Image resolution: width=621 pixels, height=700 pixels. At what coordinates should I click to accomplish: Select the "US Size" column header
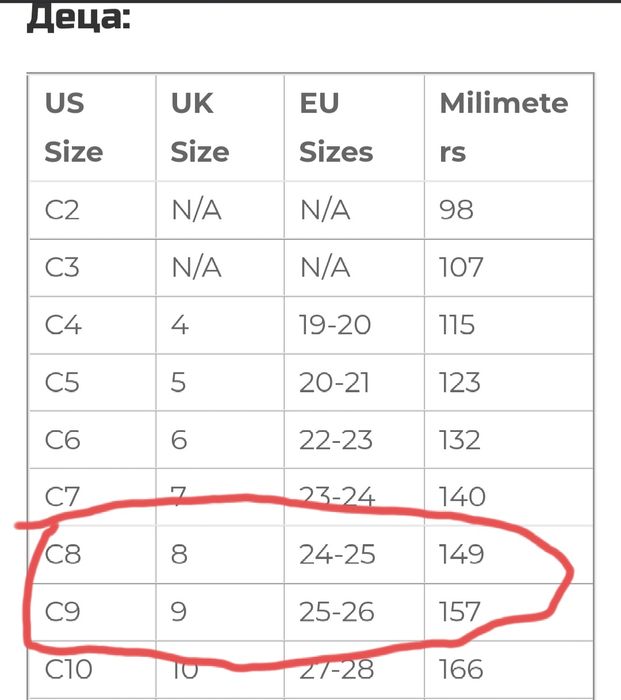pos(73,127)
